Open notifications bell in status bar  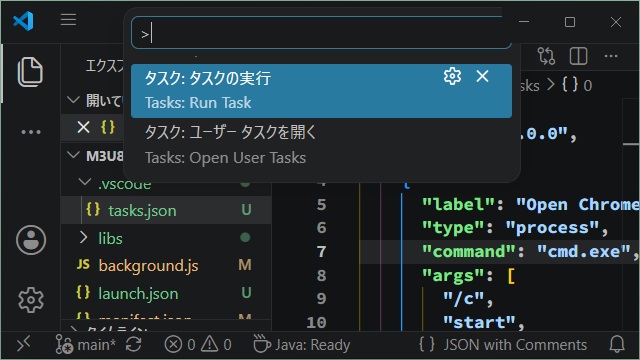pos(617,344)
